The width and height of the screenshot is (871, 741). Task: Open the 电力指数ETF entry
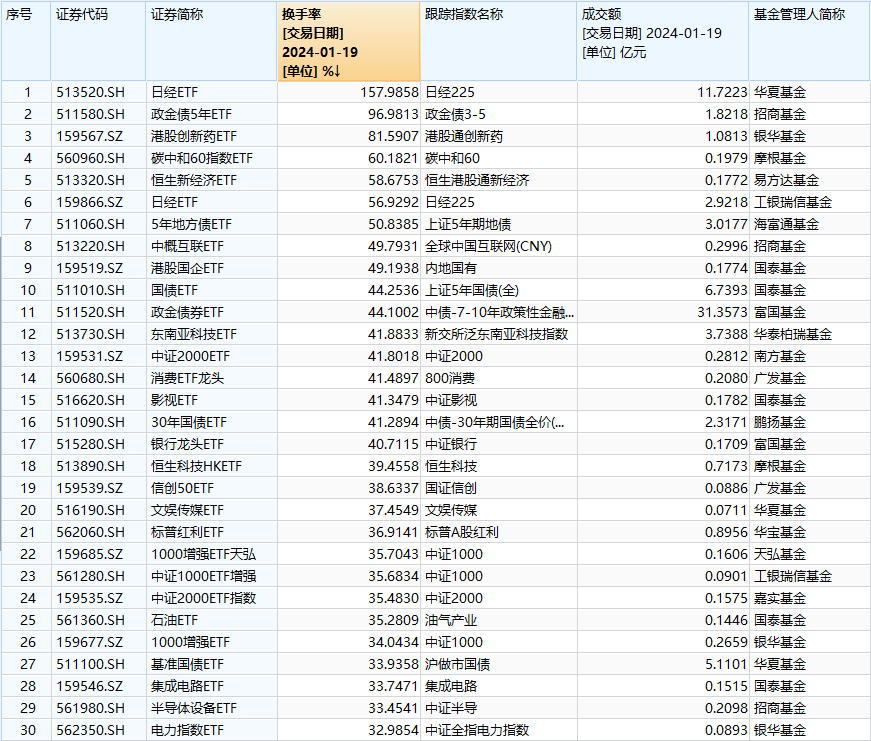coord(187,730)
